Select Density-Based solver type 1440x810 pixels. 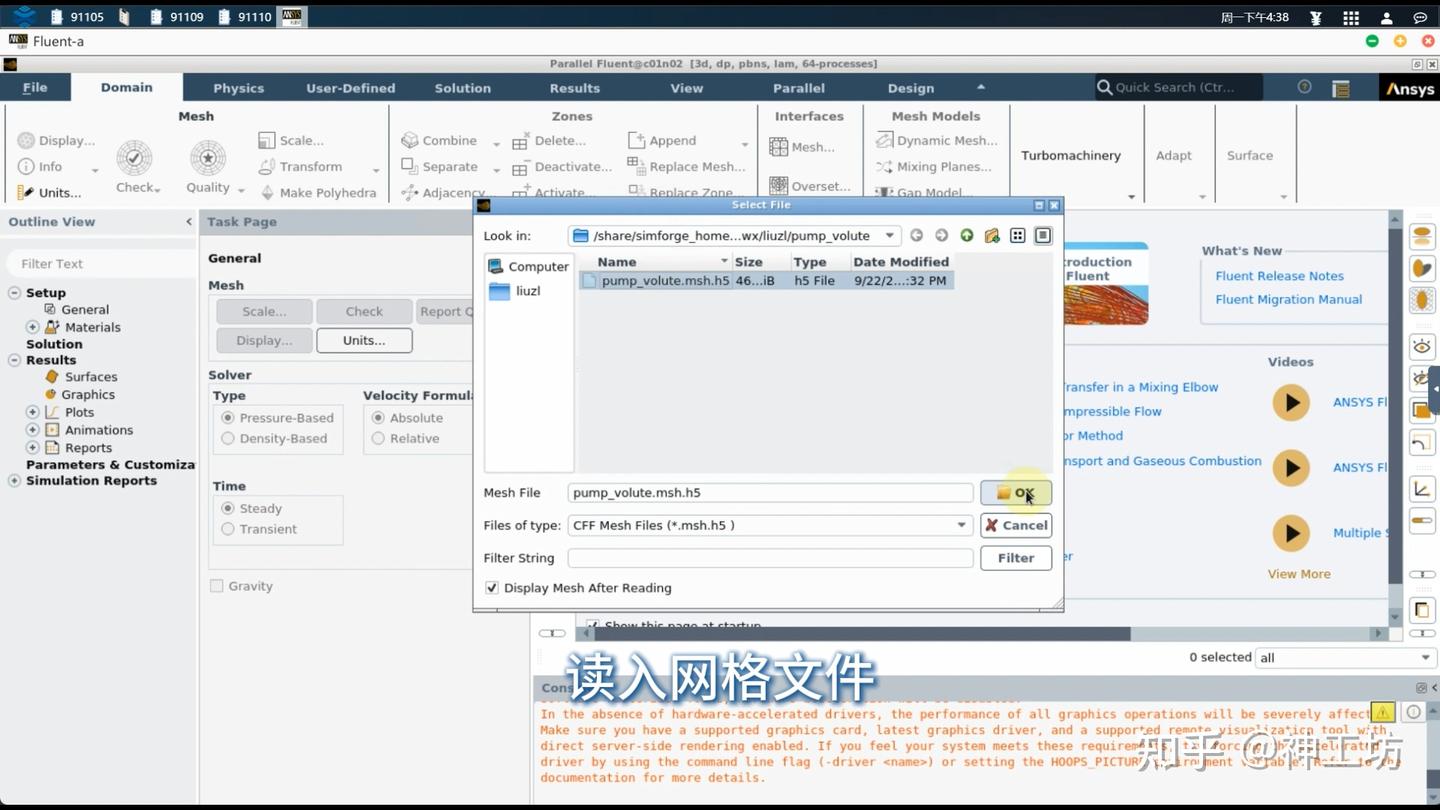228,438
